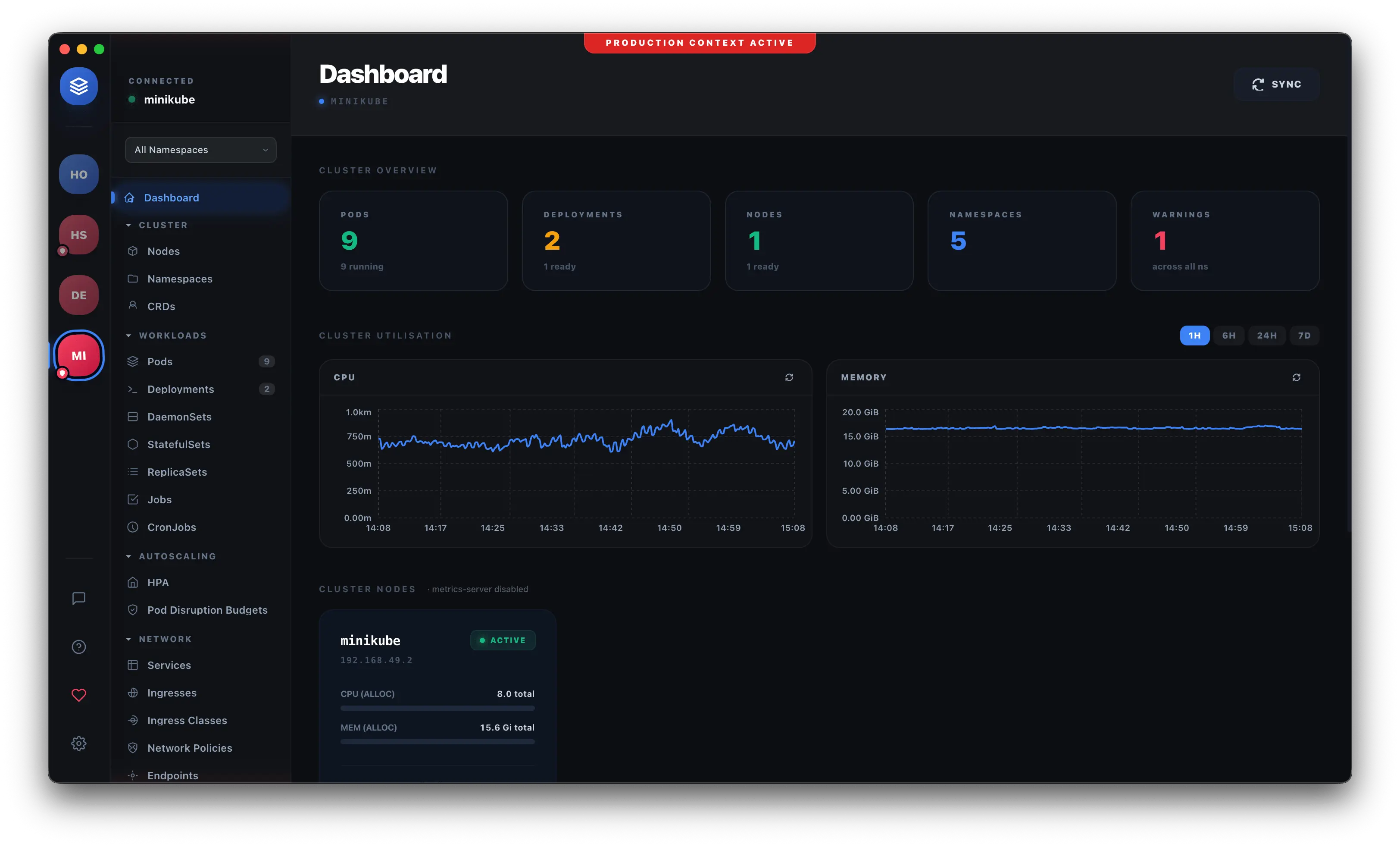Switch to the HS cluster avatar
This screenshot has width=1400, height=847.
point(78,235)
